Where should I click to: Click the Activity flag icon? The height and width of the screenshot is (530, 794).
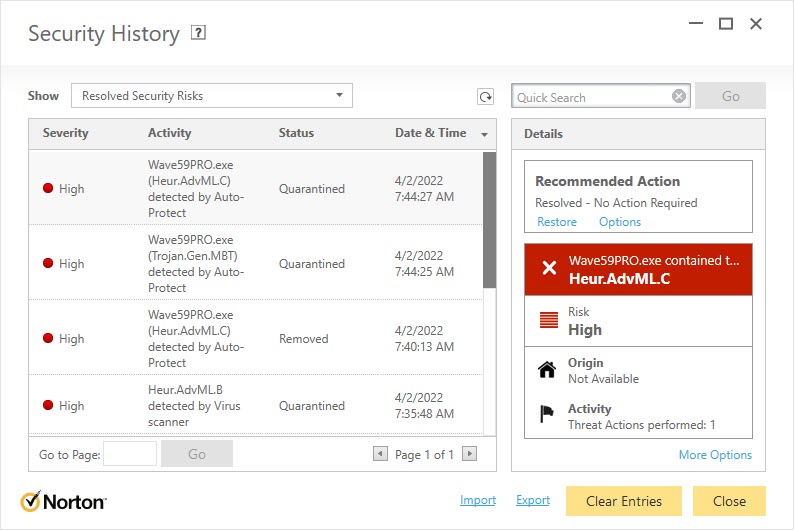(546, 414)
